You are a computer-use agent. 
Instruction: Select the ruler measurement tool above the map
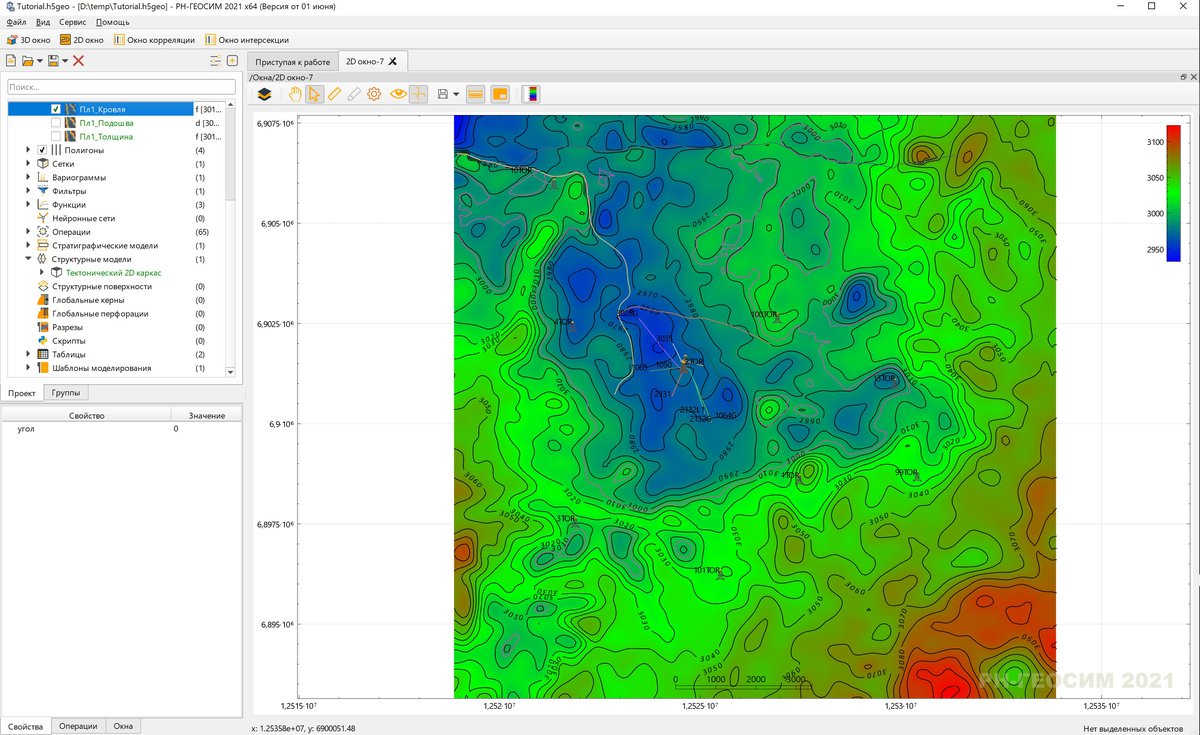click(334, 94)
